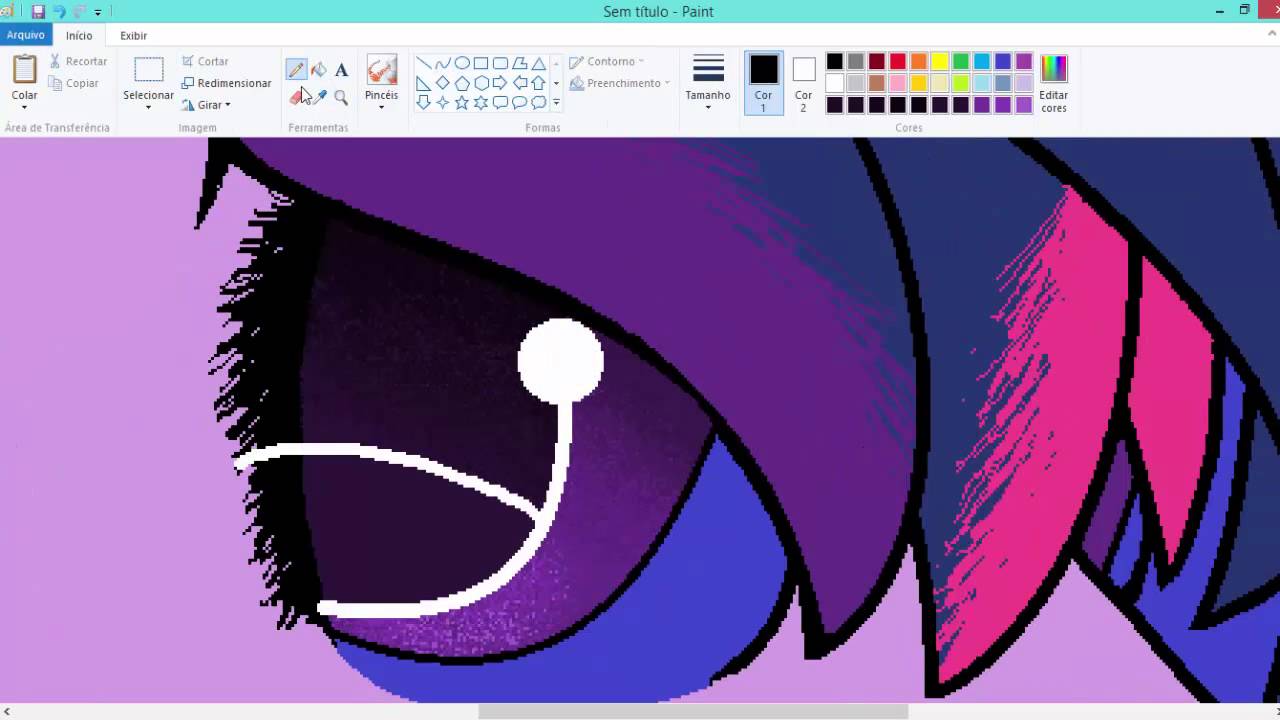
Task: Select the Fill with color bucket tool
Action: 319,70
